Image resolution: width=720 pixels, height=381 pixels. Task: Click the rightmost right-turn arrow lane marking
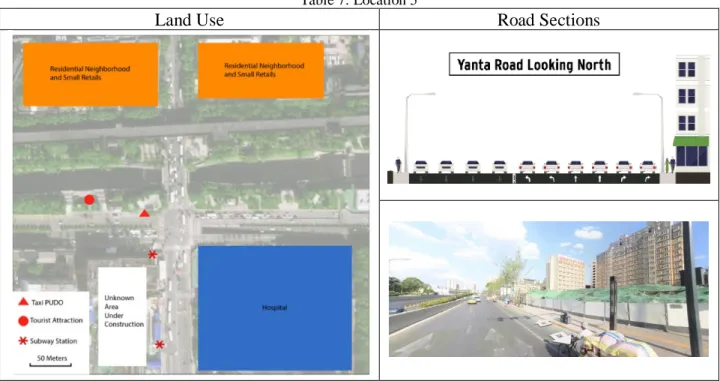coord(647,179)
